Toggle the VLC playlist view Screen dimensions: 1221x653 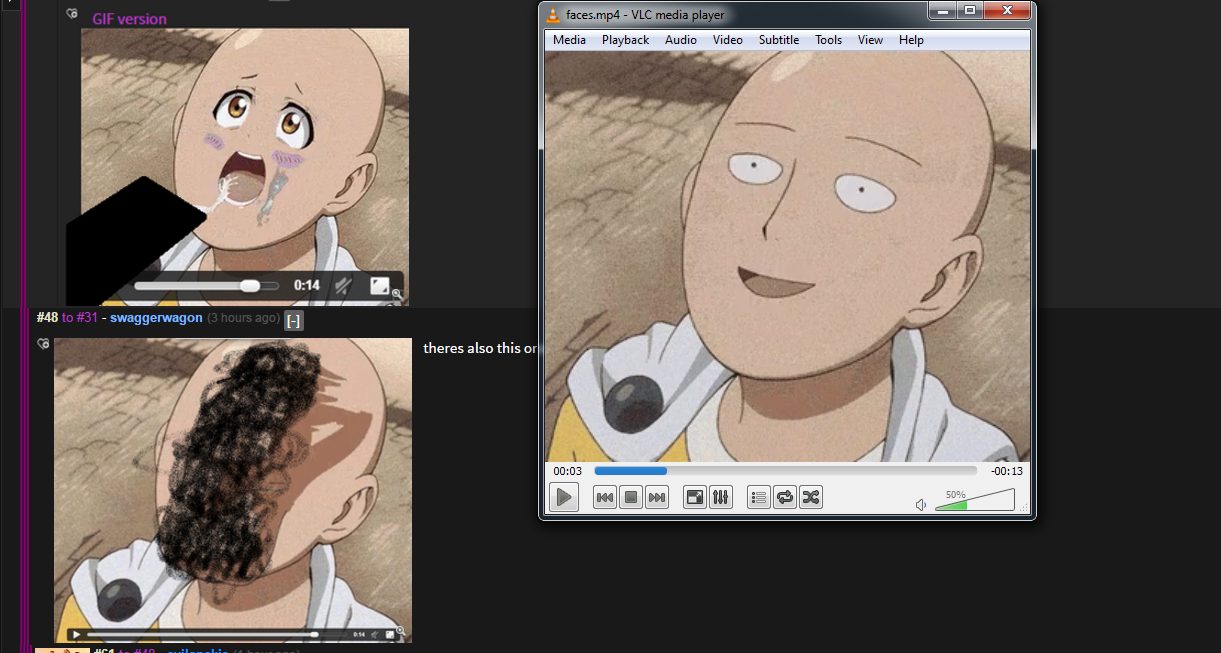(759, 497)
